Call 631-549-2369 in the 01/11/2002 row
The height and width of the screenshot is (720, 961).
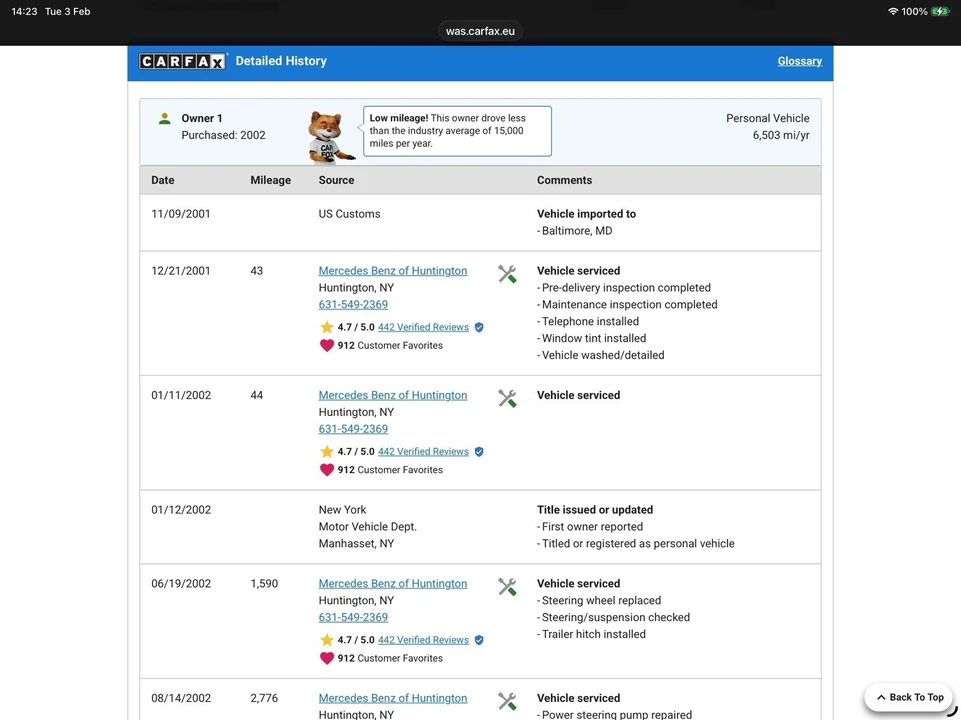coord(353,429)
